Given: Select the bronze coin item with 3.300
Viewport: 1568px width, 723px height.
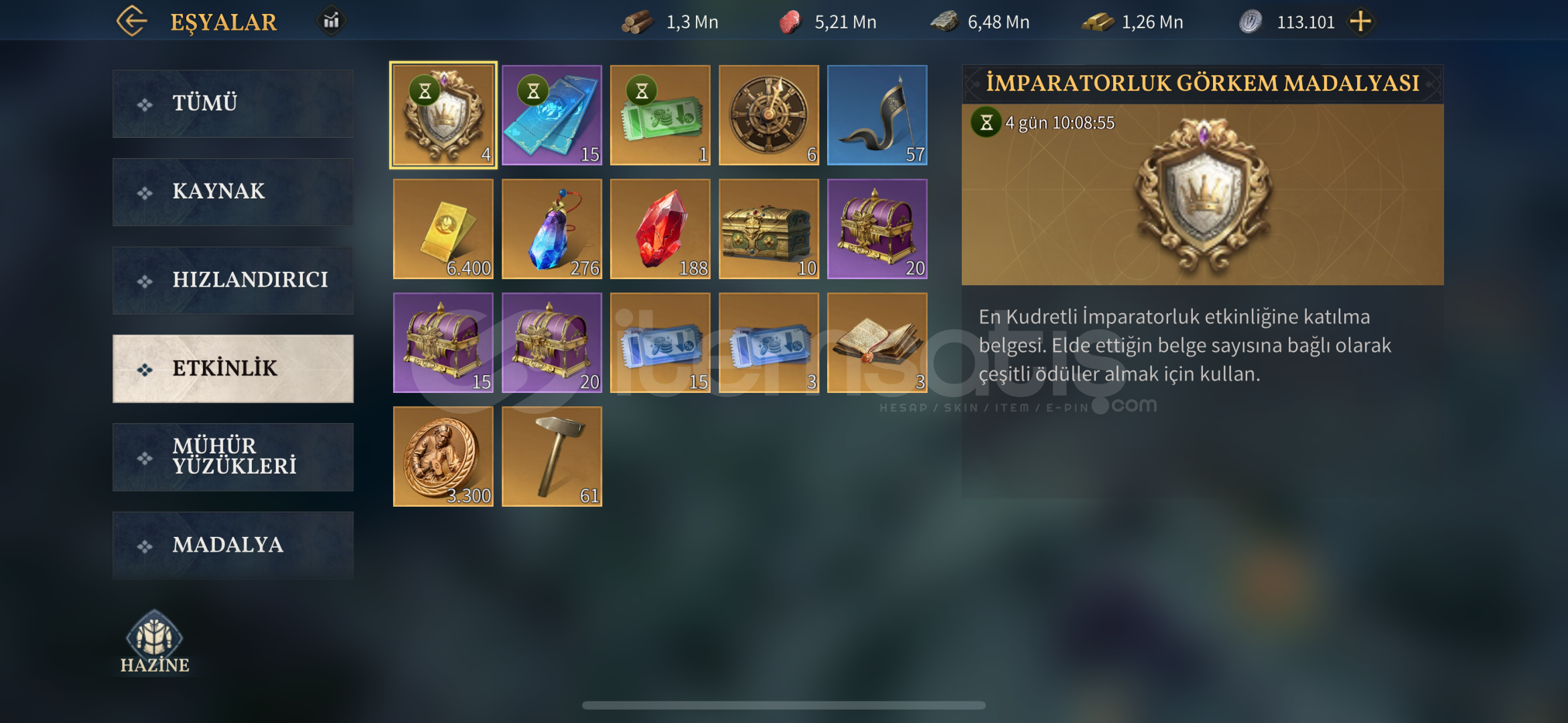Looking at the screenshot, I should tap(443, 457).
